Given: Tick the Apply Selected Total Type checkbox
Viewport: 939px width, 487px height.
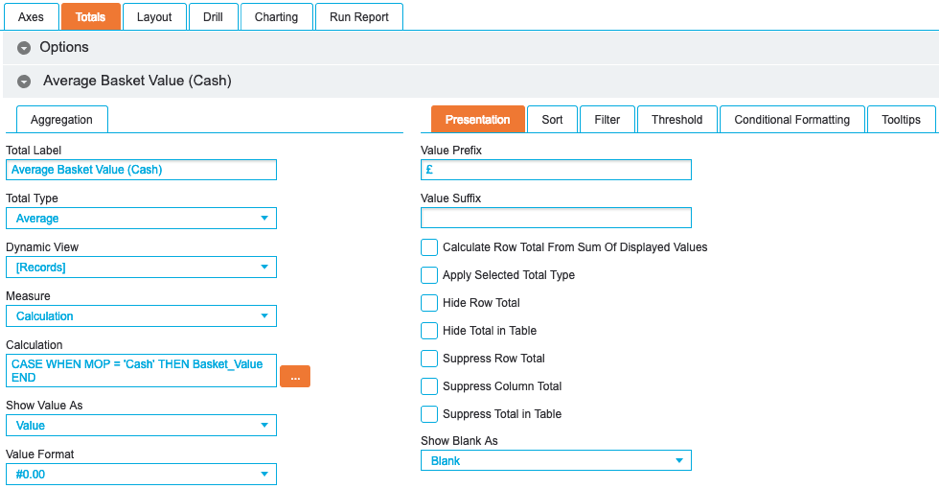Looking at the screenshot, I should tap(429, 275).
